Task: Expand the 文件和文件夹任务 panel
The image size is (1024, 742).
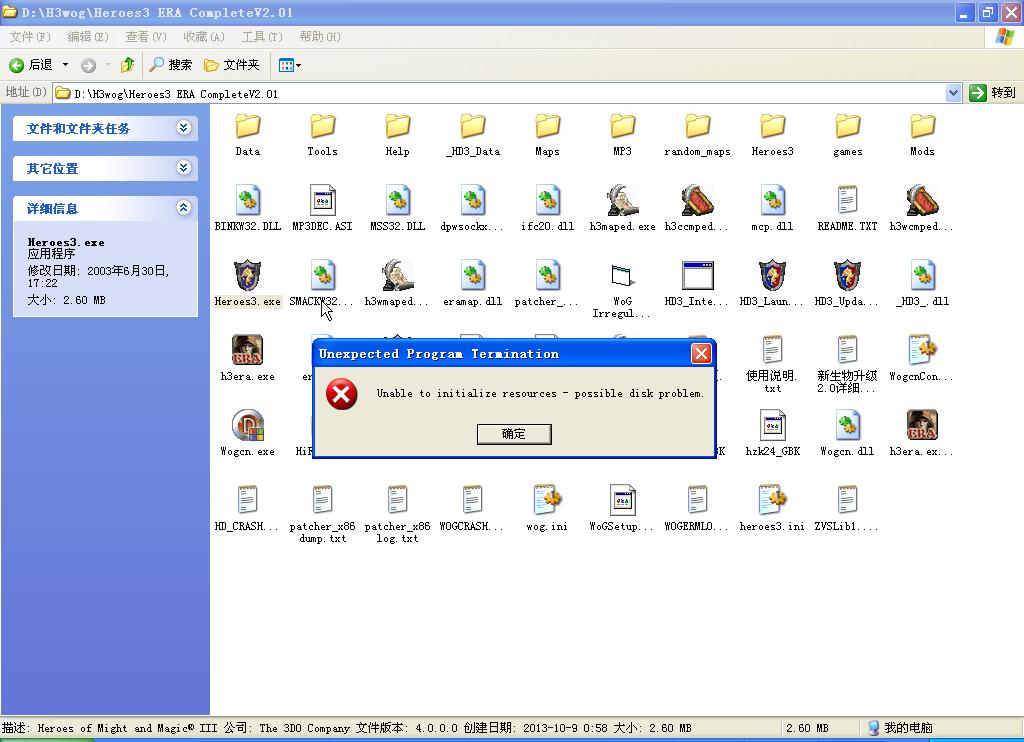Action: point(183,128)
